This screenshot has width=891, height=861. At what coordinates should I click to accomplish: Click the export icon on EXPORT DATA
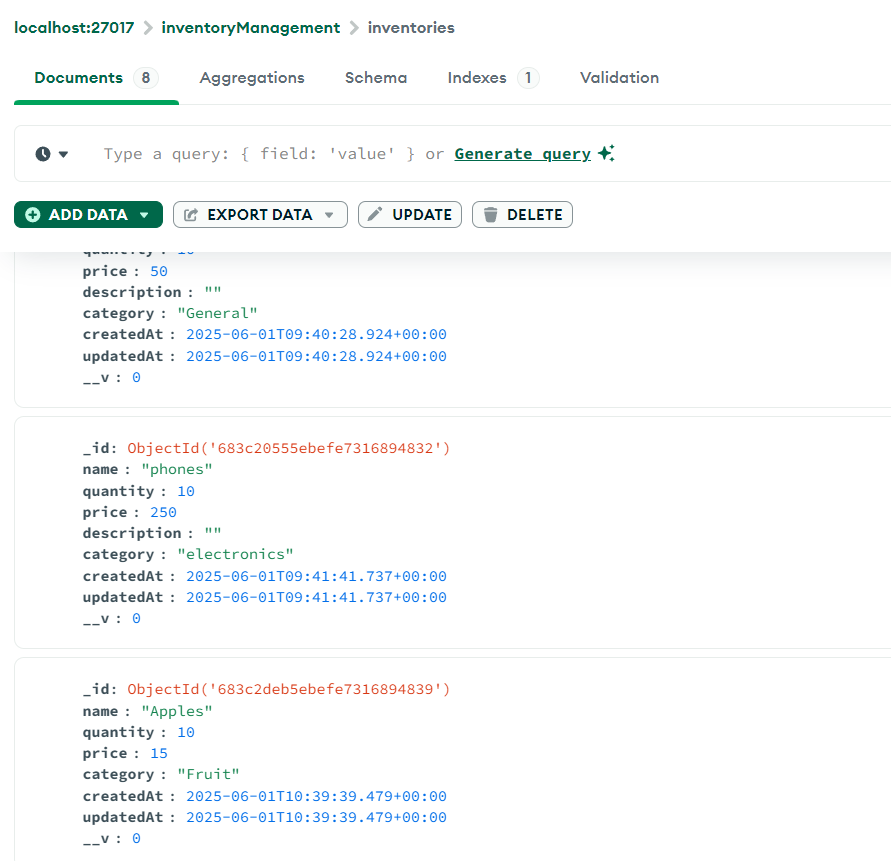click(191, 215)
